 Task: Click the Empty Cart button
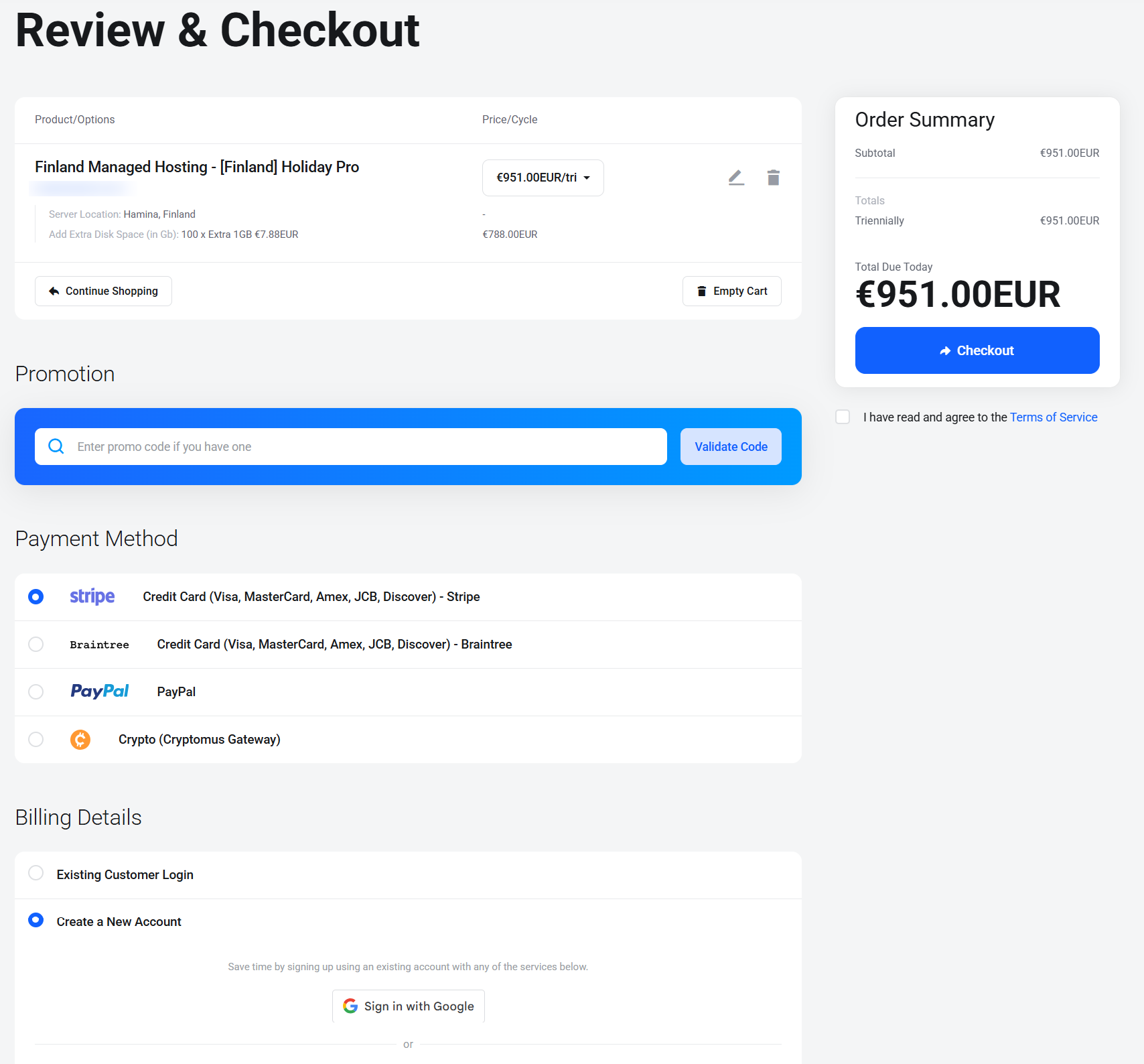coord(732,291)
